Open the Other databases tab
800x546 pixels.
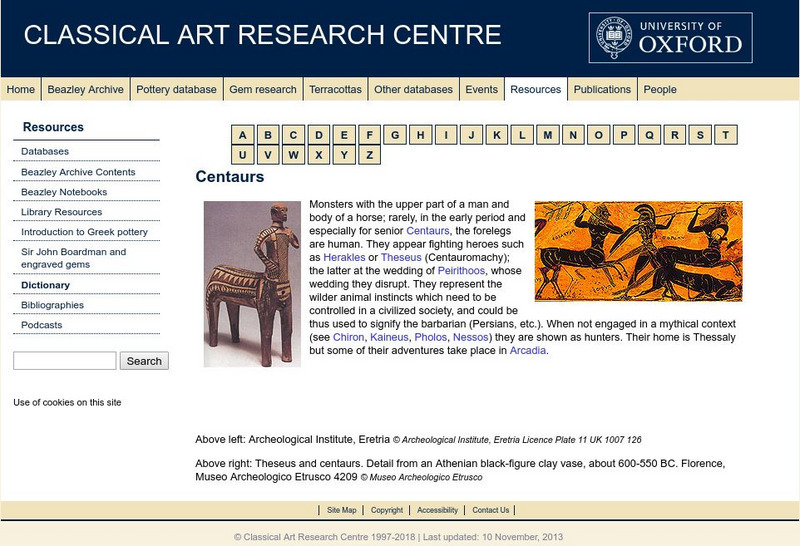[413, 89]
